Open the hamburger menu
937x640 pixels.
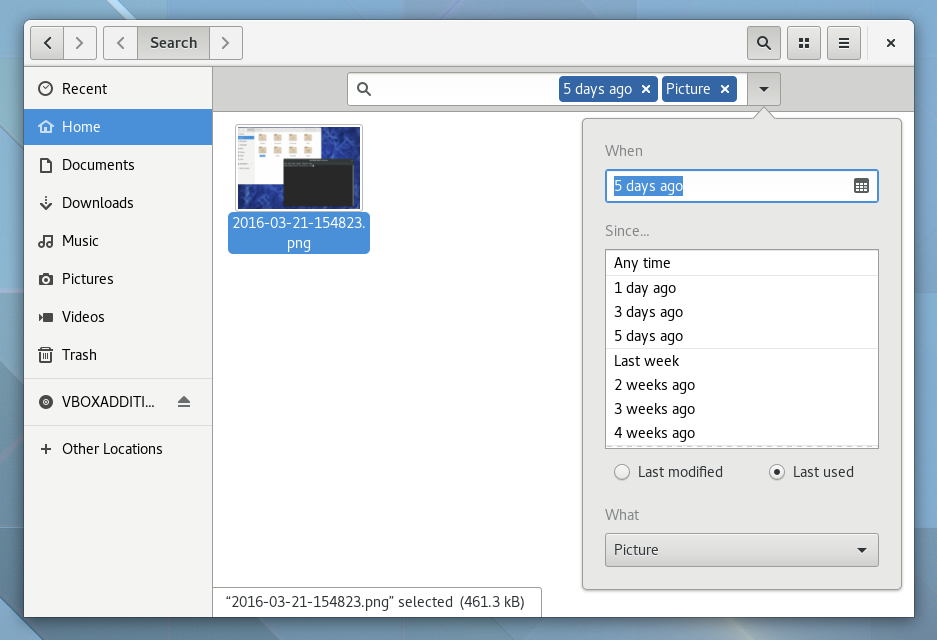(844, 43)
